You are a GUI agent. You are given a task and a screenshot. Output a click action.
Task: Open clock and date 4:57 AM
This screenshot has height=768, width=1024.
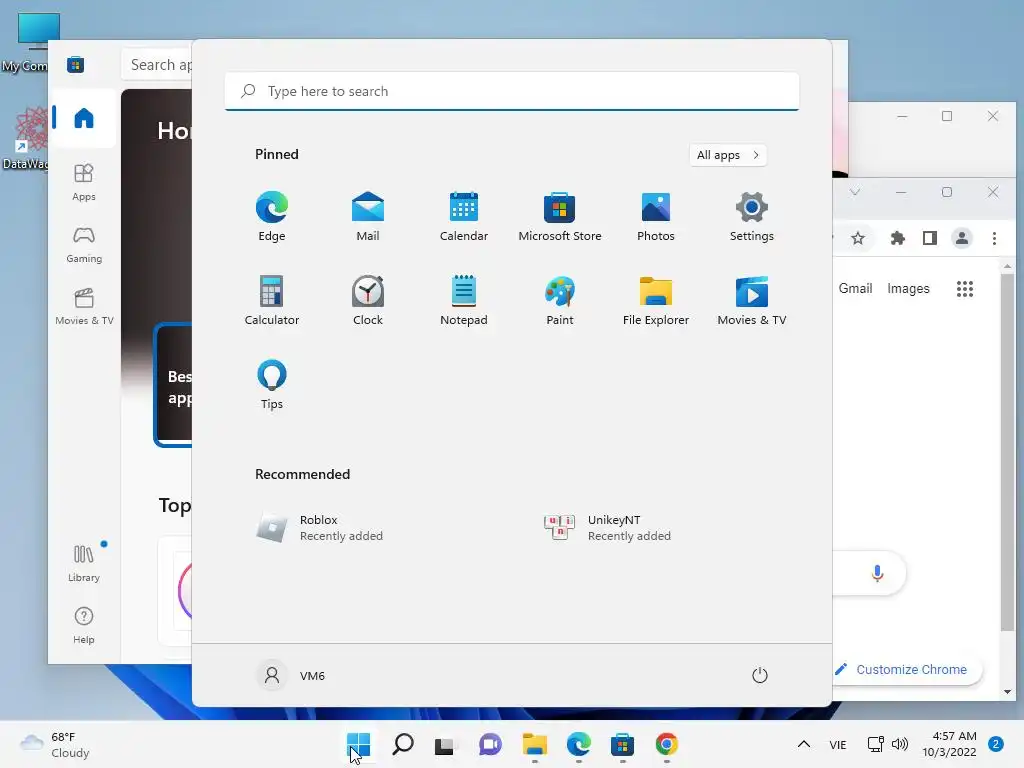950,744
